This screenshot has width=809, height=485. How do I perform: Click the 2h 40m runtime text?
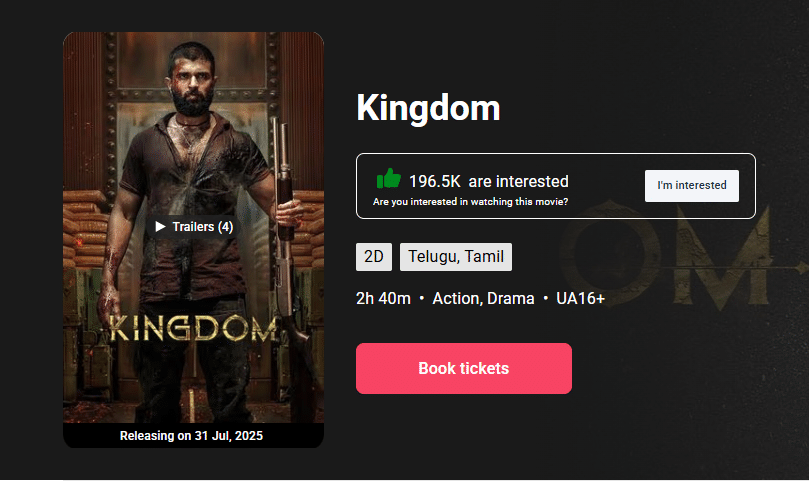click(383, 299)
